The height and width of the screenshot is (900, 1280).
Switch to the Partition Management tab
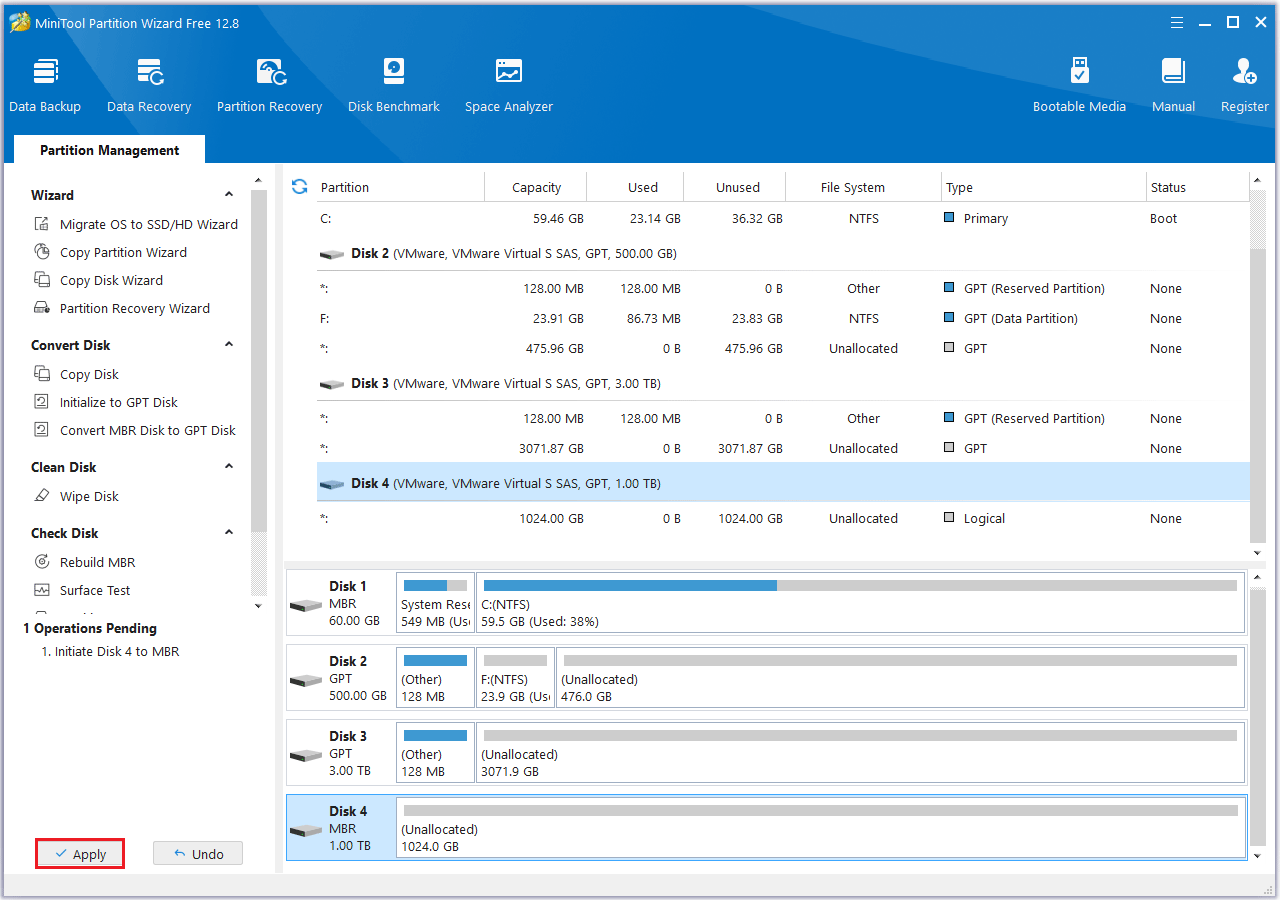coord(110,150)
